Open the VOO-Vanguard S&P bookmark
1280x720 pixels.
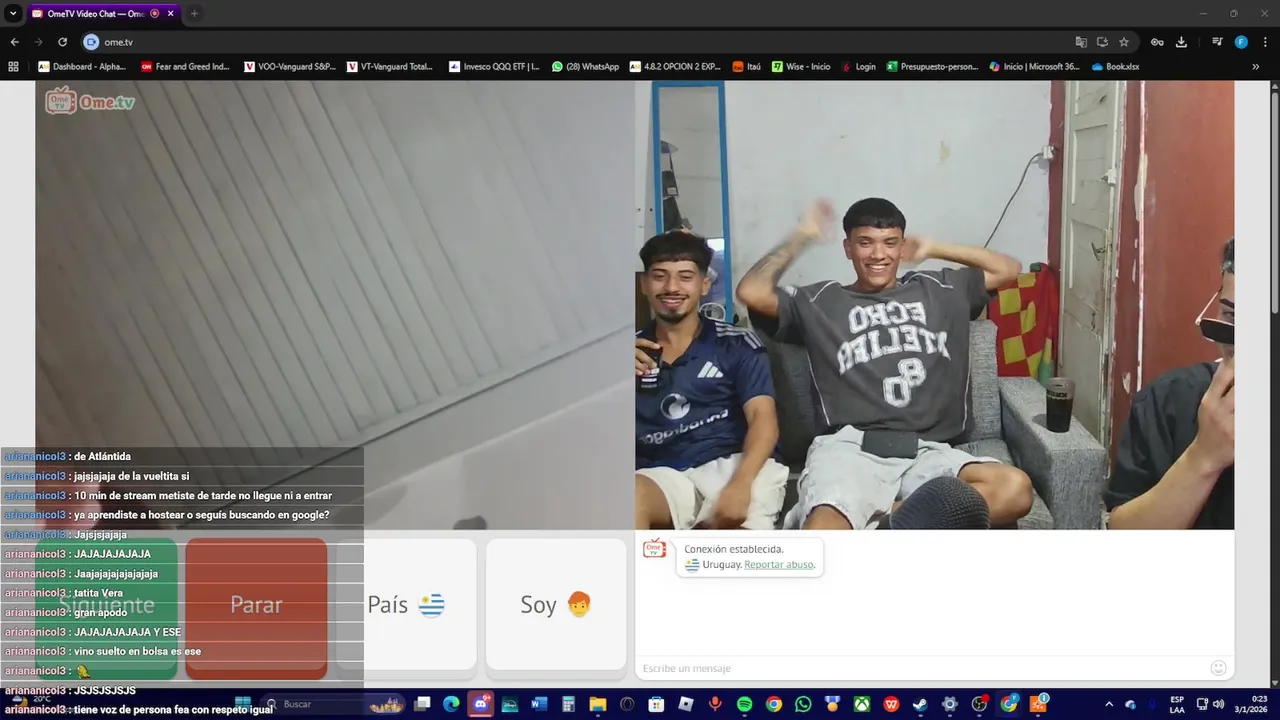(x=291, y=67)
